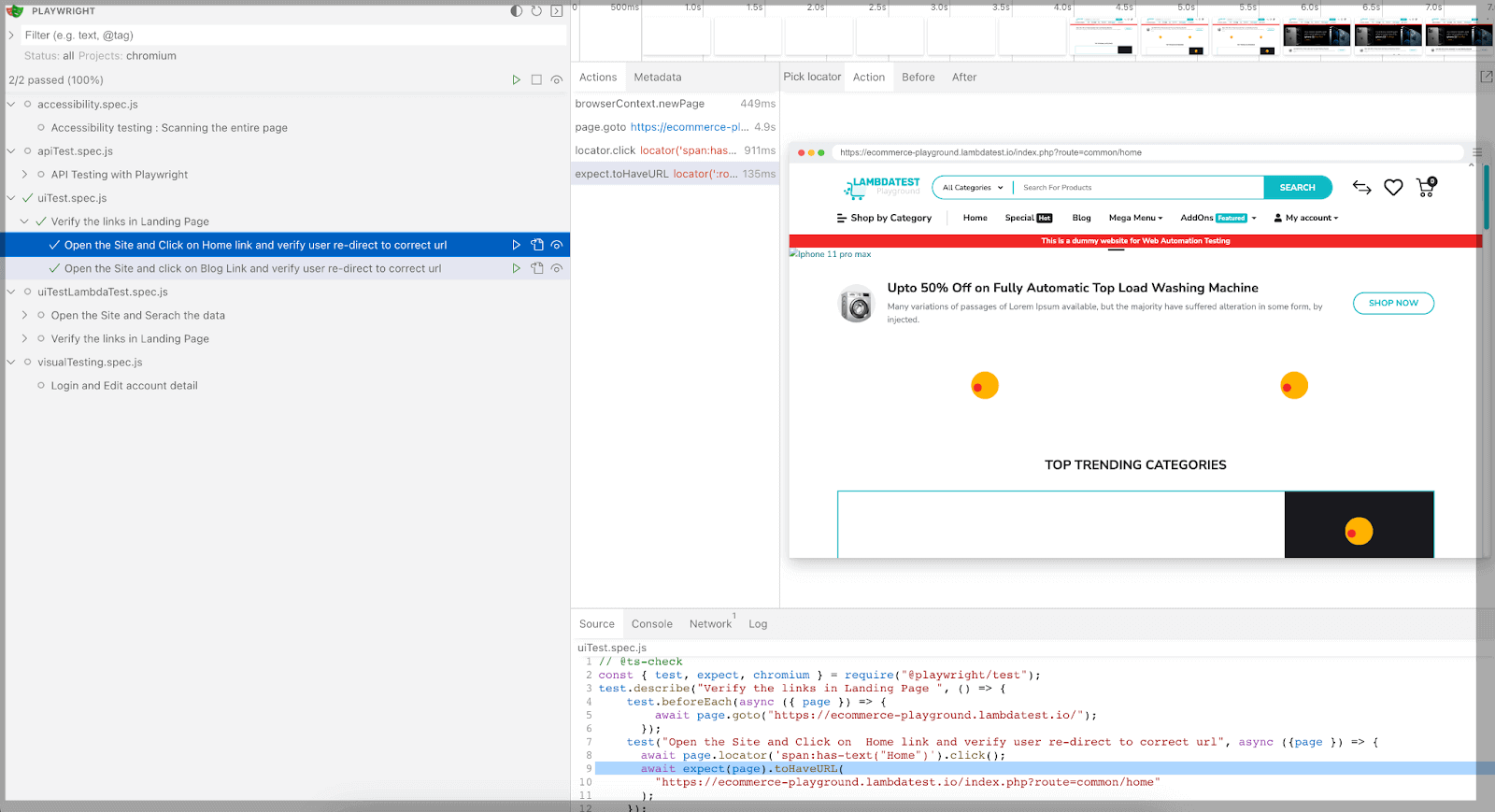This screenshot has height=812, width=1495.
Task: Toggle the color theme icon in Playwright header
Action: pos(517,11)
